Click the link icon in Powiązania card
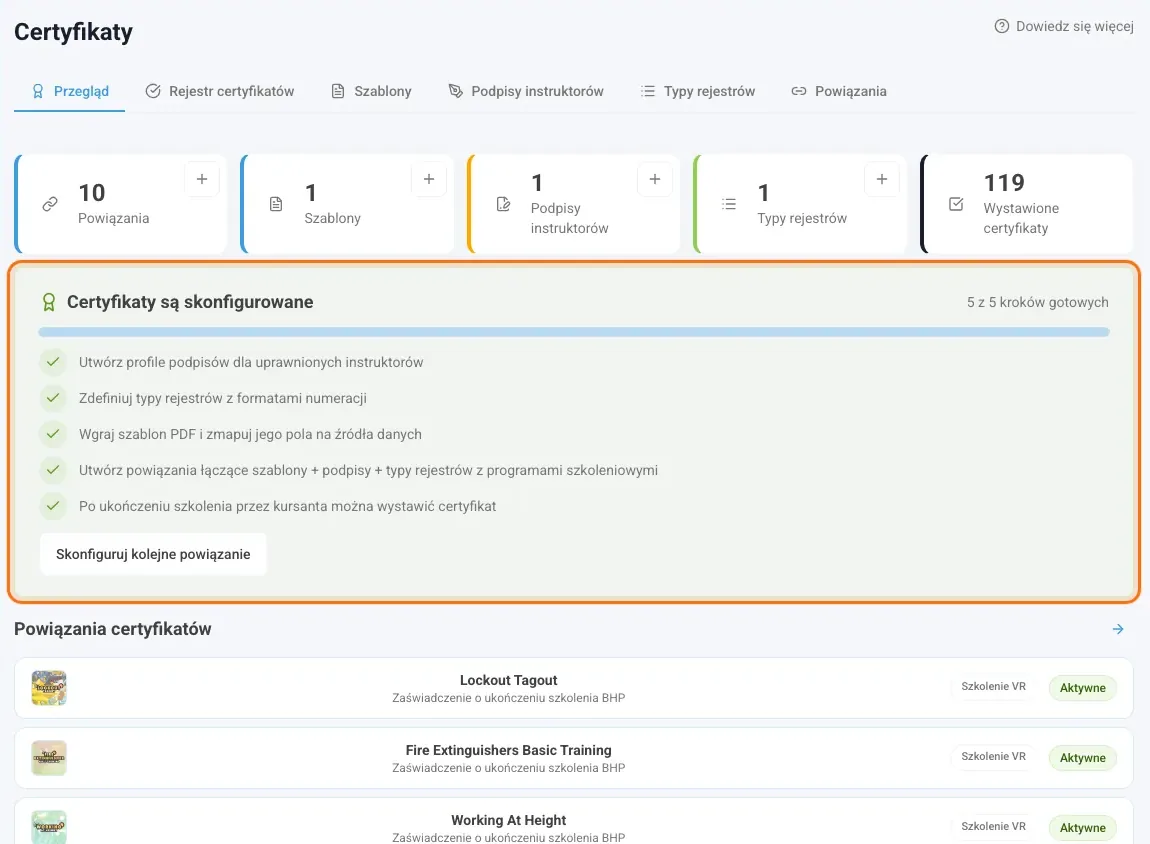The image size is (1150, 844). 50,204
